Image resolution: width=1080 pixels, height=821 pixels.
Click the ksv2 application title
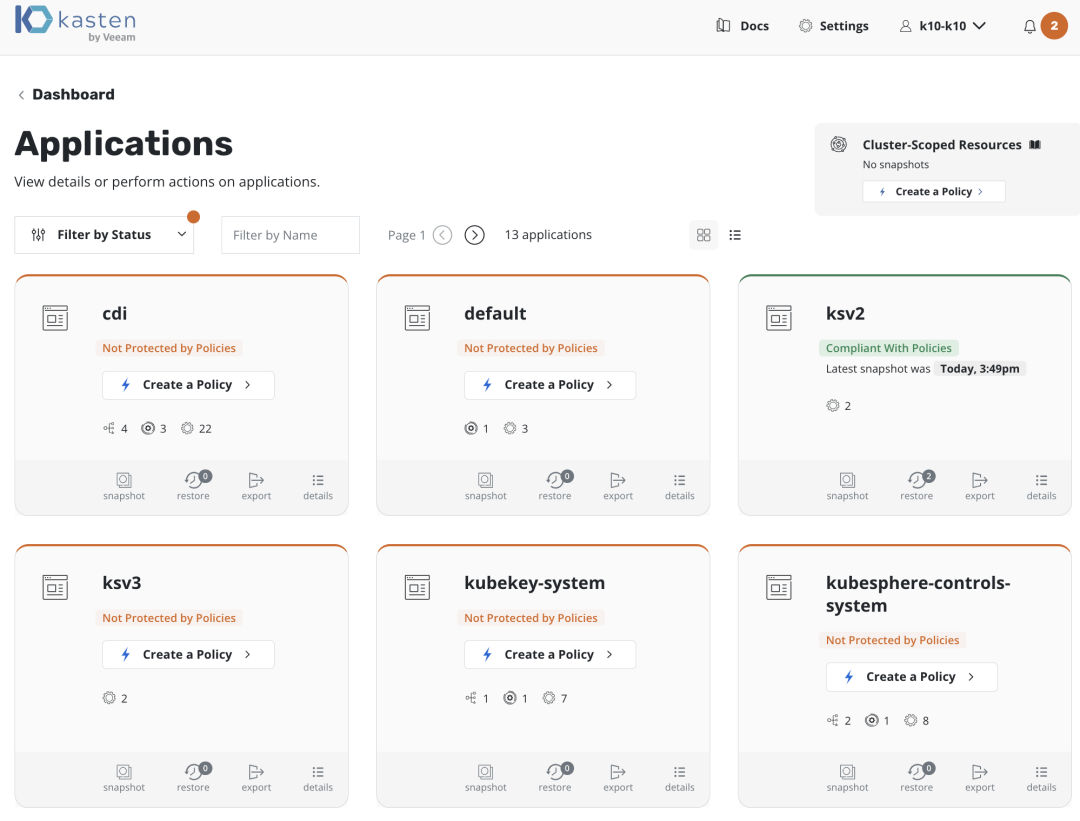click(845, 314)
